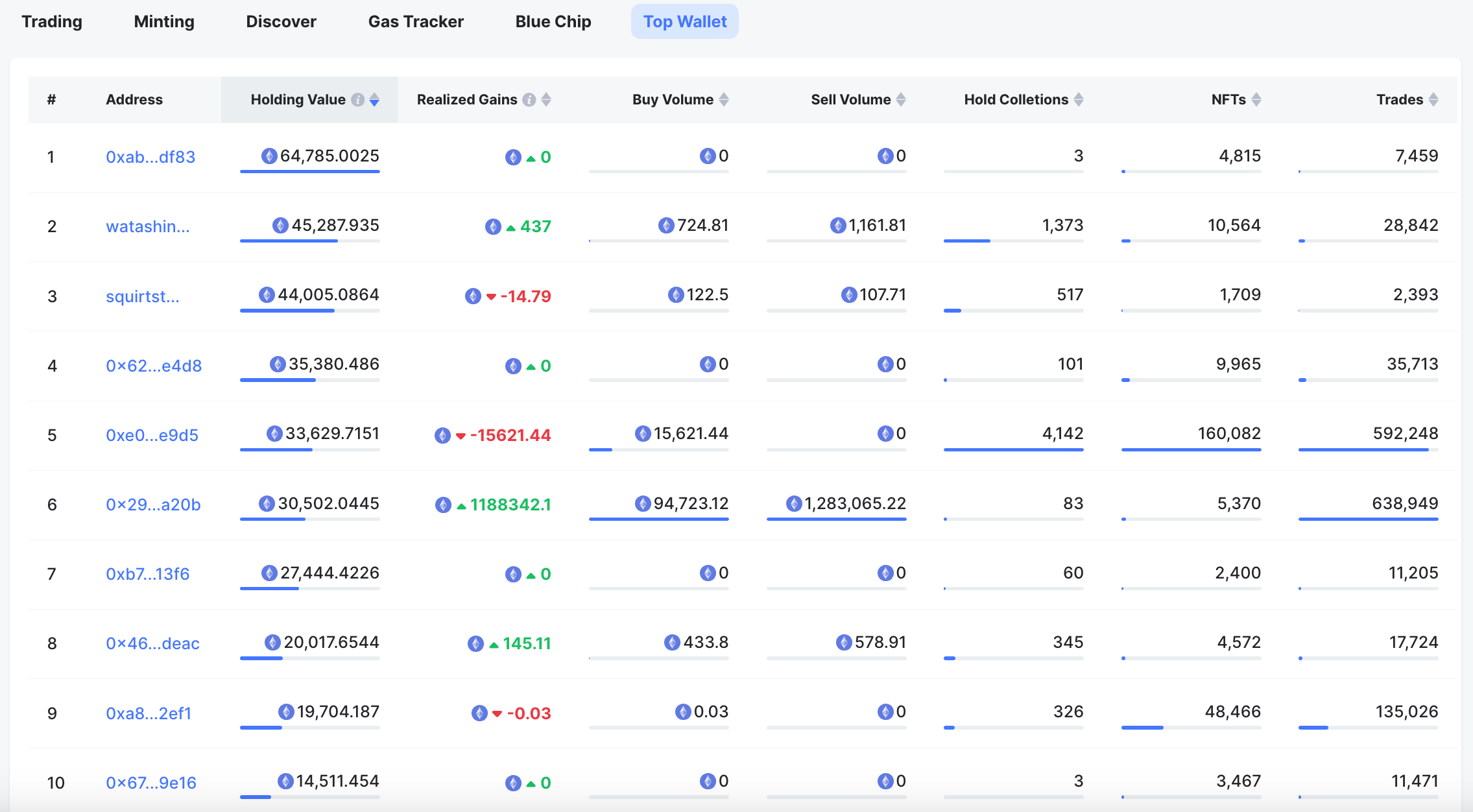The width and height of the screenshot is (1473, 812).
Task: Click ETH icon beside 45,287.935 holding value
Action: [280, 225]
